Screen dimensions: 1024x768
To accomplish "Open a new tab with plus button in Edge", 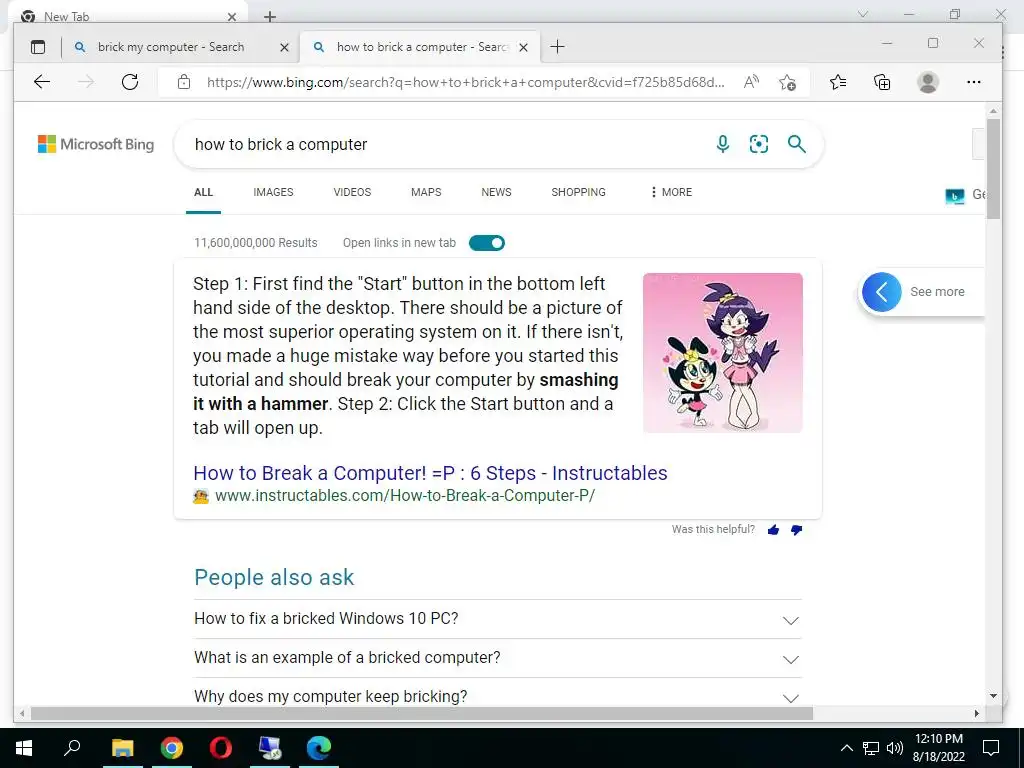I will click(x=557, y=46).
